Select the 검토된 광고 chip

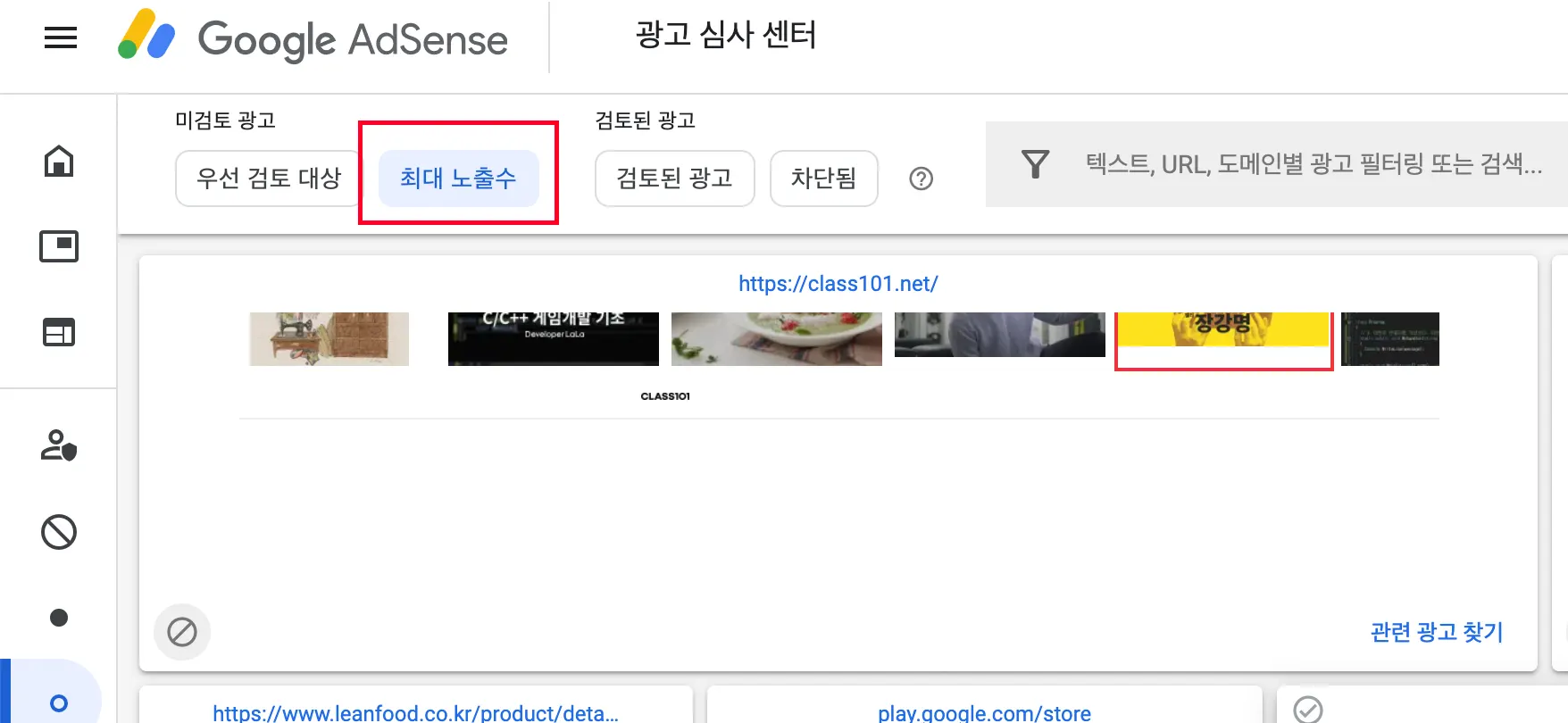pyautogui.click(x=674, y=179)
